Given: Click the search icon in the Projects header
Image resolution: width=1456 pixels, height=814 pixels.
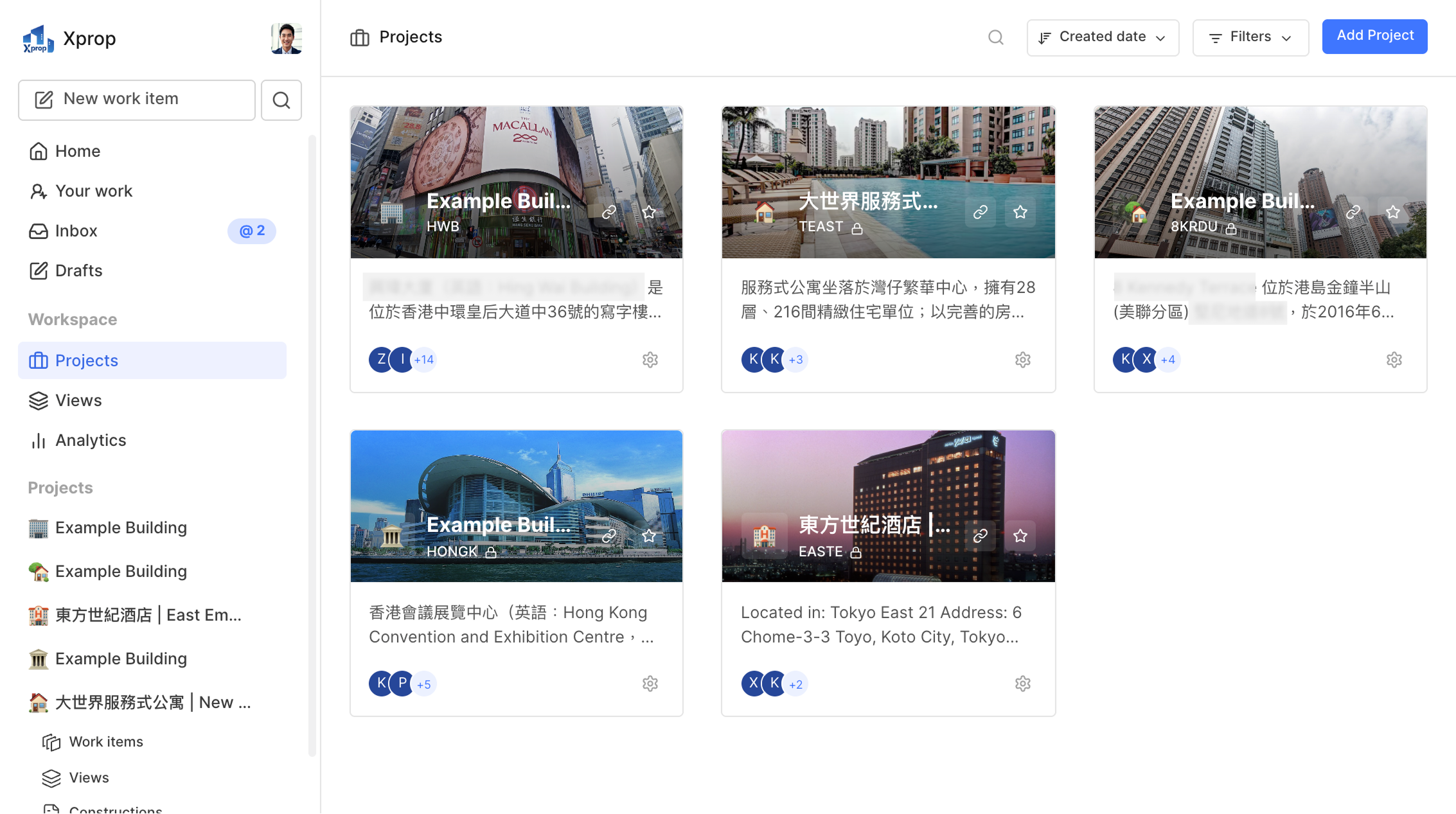Looking at the screenshot, I should click(x=995, y=37).
